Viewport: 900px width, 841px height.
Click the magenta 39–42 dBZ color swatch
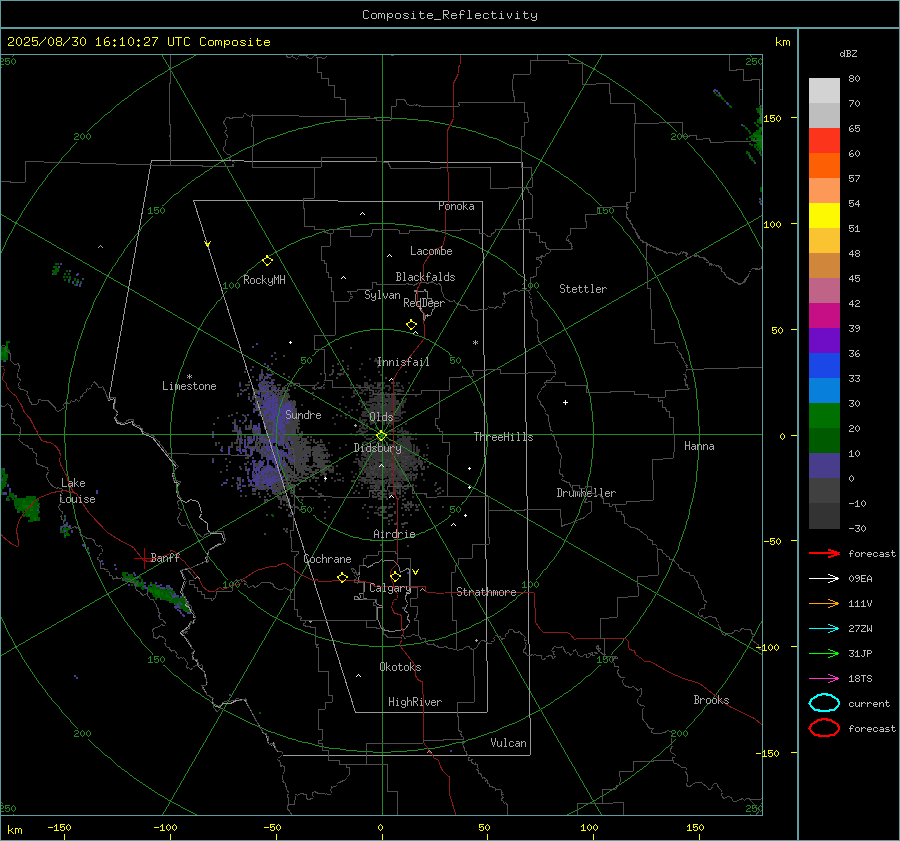824,316
